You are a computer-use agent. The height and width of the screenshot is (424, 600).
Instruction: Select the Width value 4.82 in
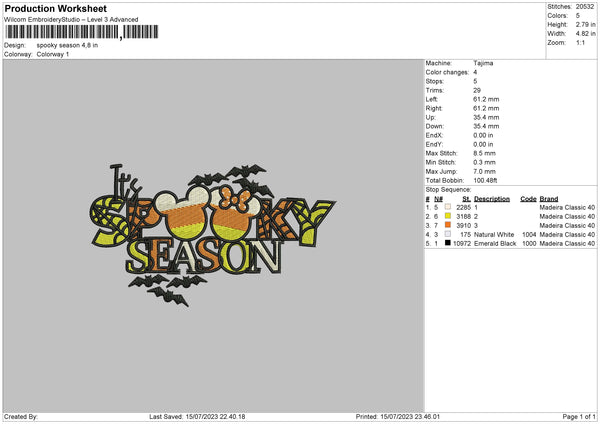585,34
